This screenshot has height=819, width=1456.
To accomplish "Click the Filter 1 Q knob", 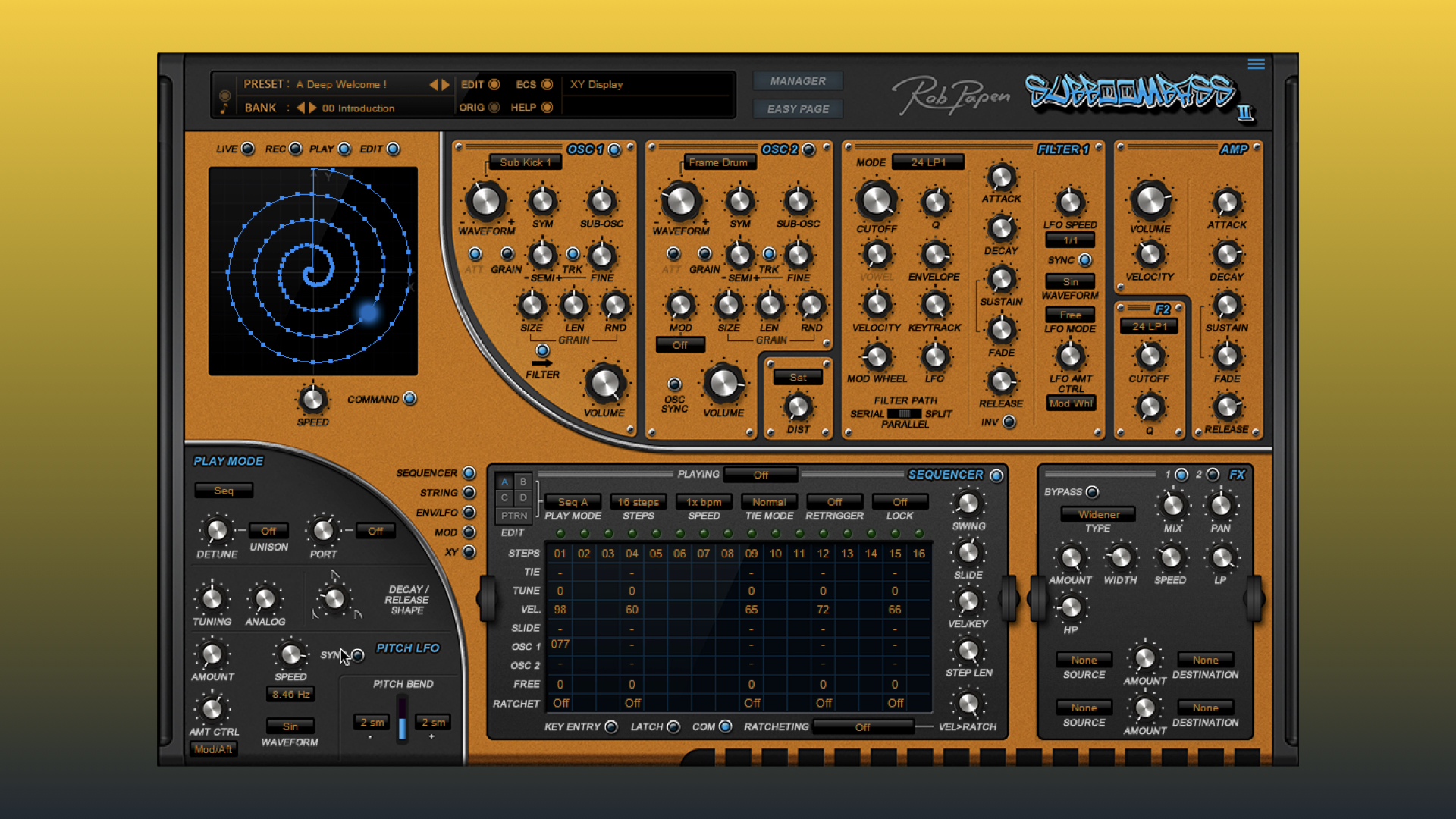I will [x=935, y=202].
